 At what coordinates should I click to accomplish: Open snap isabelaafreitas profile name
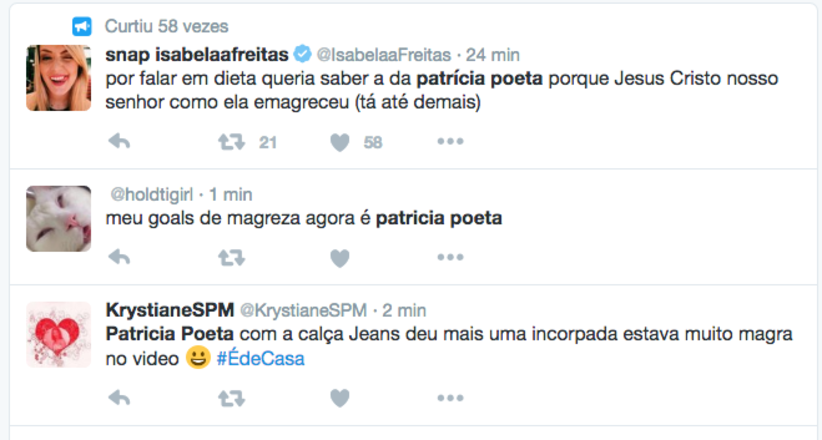(197, 53)
